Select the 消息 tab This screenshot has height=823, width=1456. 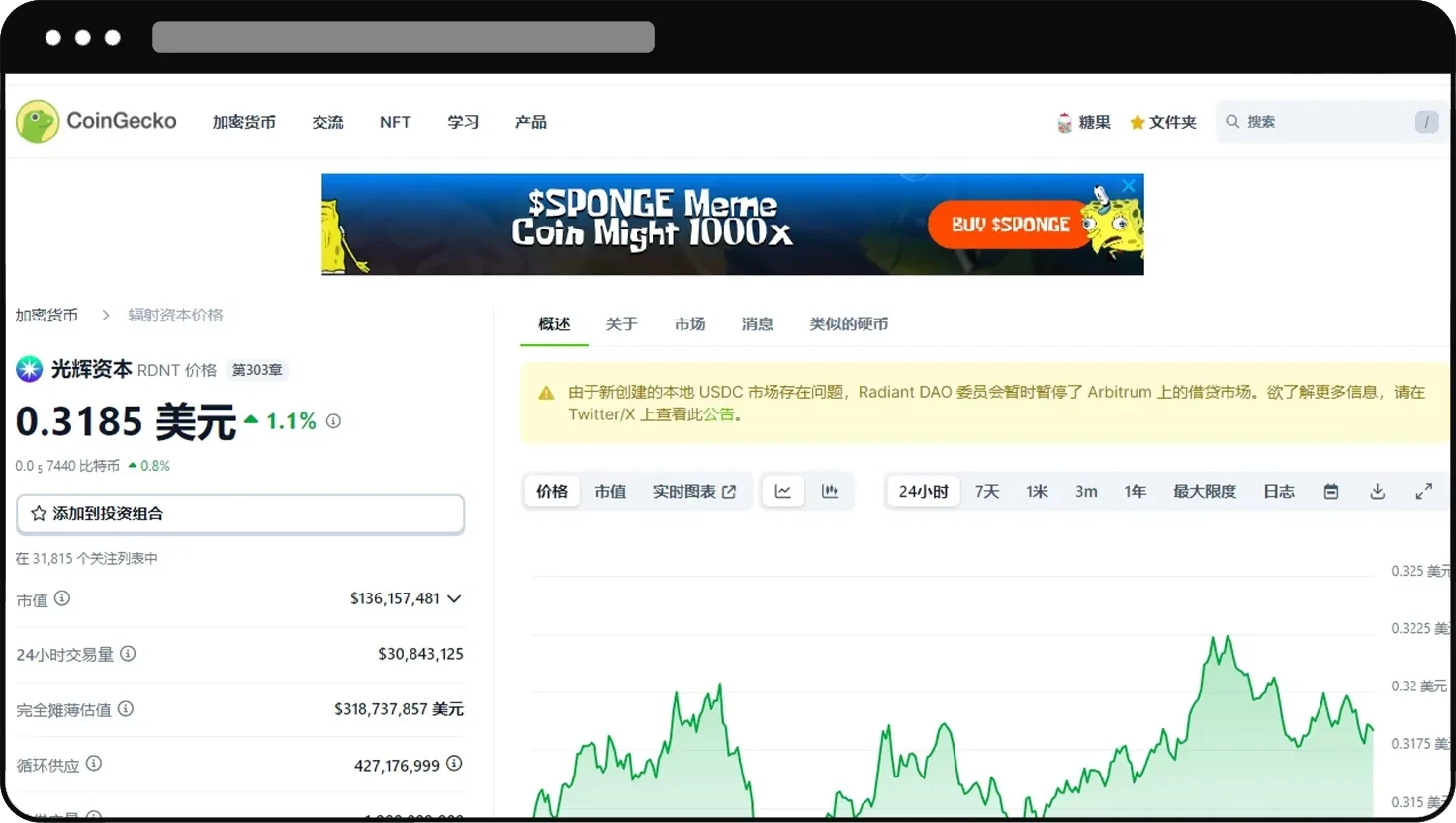[758, 324]
